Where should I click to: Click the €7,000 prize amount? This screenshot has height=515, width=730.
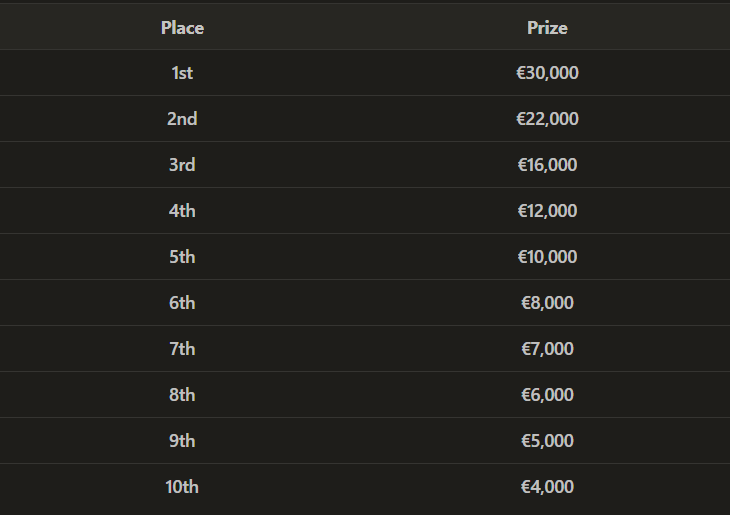547,349
